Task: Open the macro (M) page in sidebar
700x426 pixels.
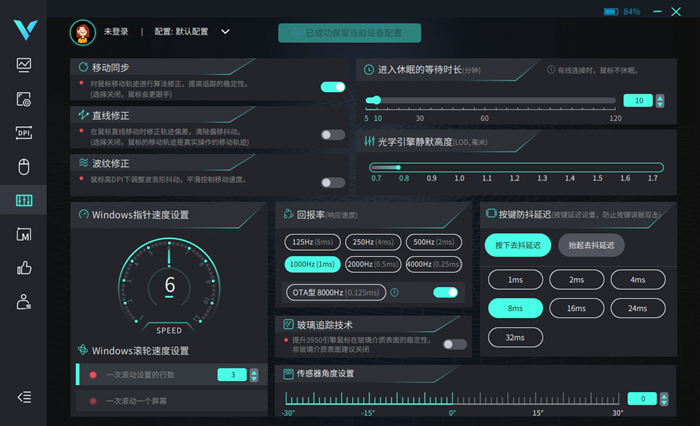Action: click(x=24, y=235)
